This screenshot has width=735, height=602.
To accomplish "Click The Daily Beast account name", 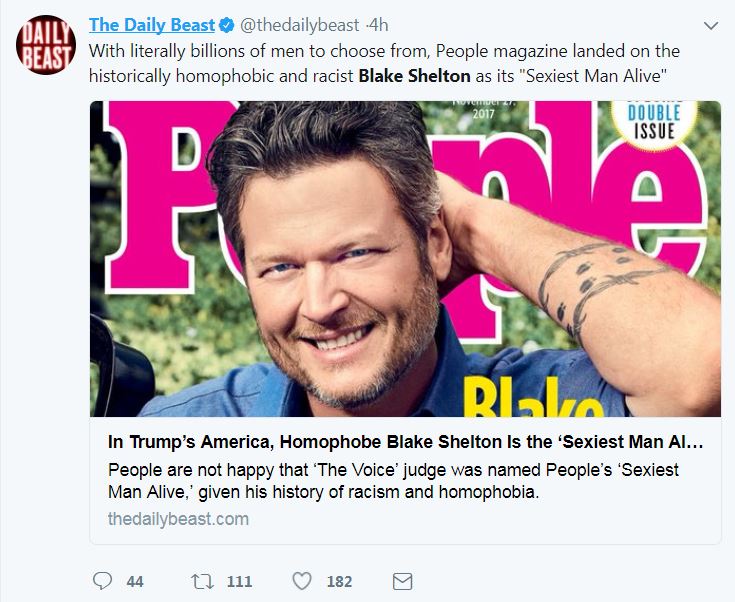I will (x=152, y=25).
